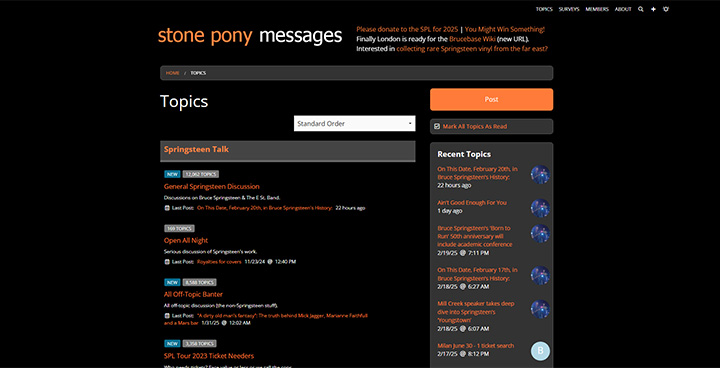Click NEW badge above General Springsteen Discussion
Image resolution: width=720 pixels, height=368 pixels.
[x=172, y=174]
